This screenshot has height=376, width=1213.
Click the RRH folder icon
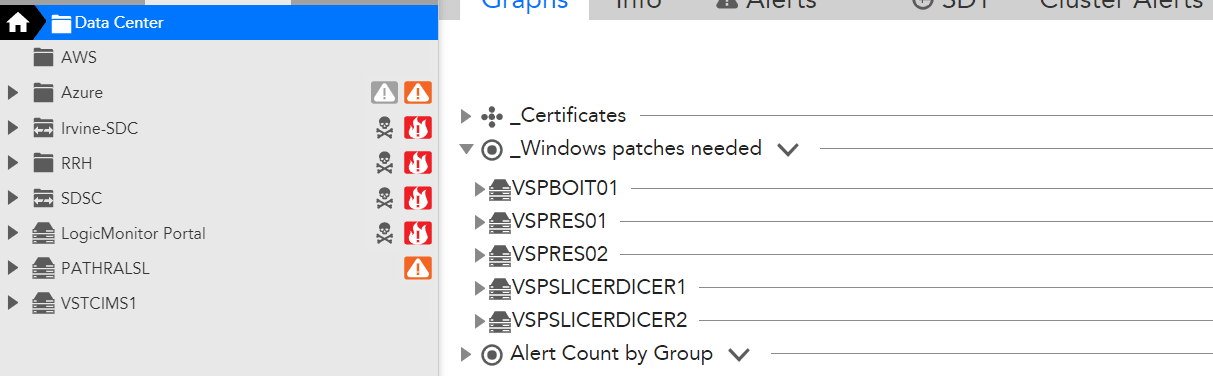42,163
